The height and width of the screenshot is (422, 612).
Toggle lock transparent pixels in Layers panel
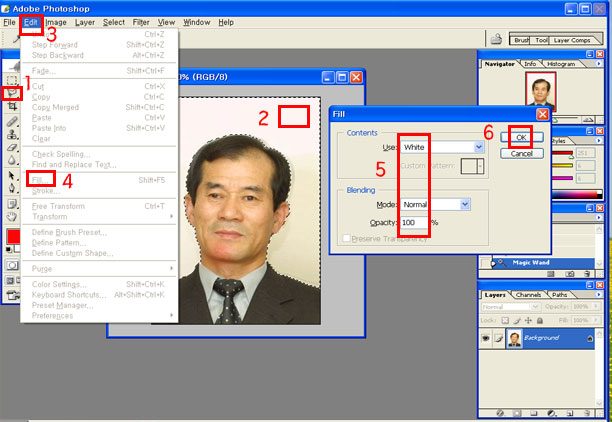505,321
